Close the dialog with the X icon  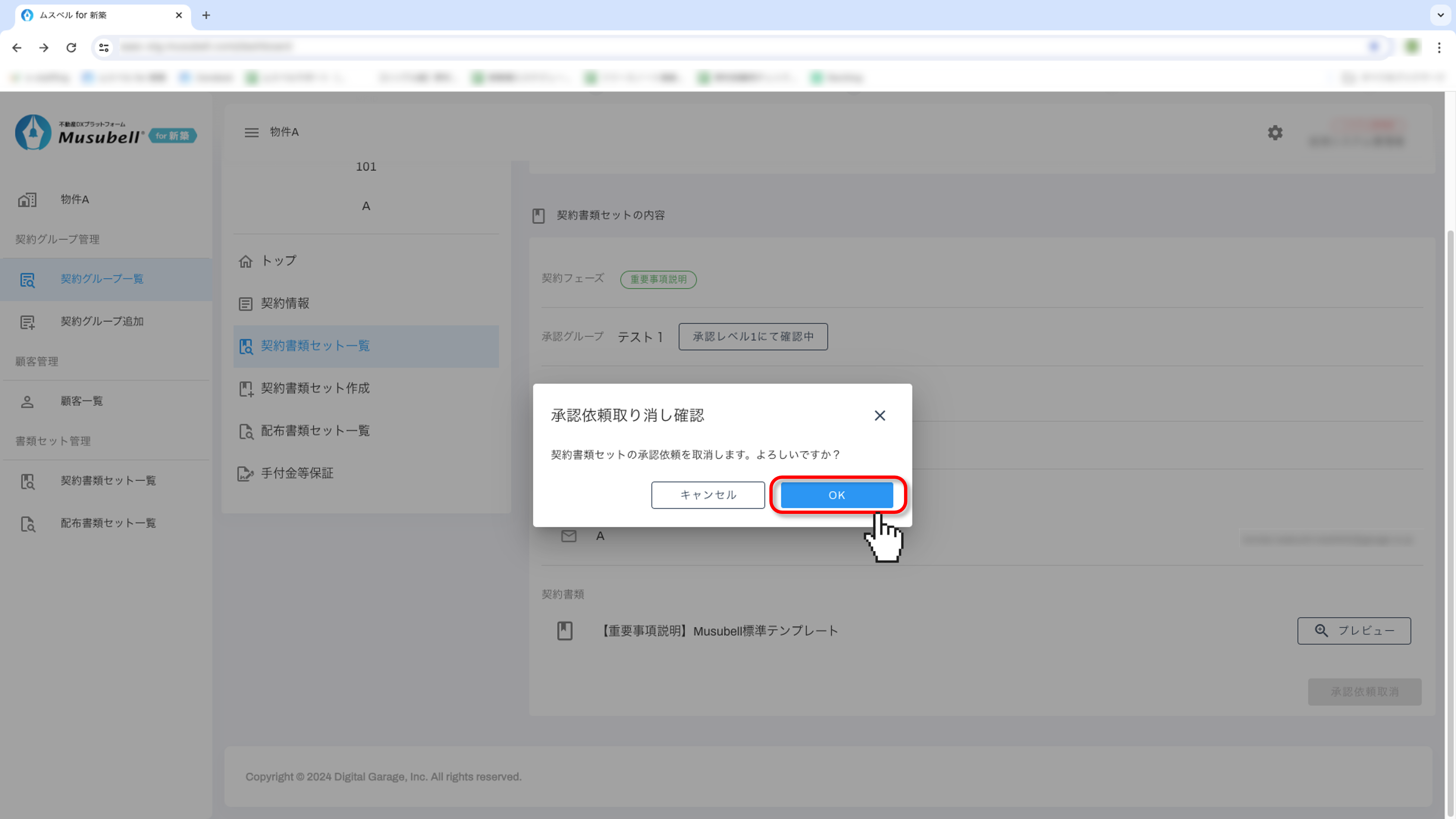[x=880, y=416]
